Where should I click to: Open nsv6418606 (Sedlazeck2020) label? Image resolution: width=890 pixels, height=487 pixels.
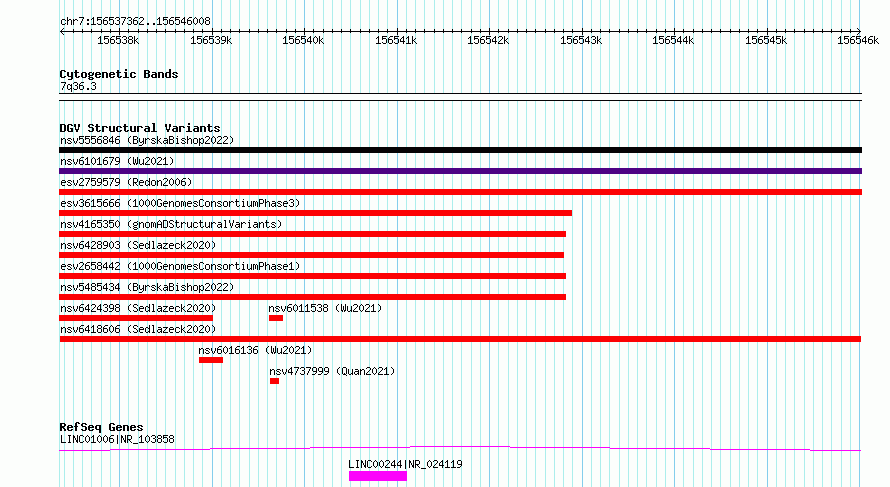pos(138,329)
